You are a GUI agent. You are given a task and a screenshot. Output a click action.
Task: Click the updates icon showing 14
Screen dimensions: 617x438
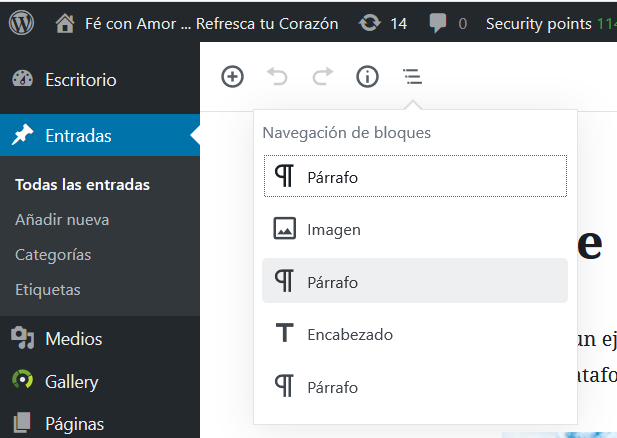pos(370,23)
